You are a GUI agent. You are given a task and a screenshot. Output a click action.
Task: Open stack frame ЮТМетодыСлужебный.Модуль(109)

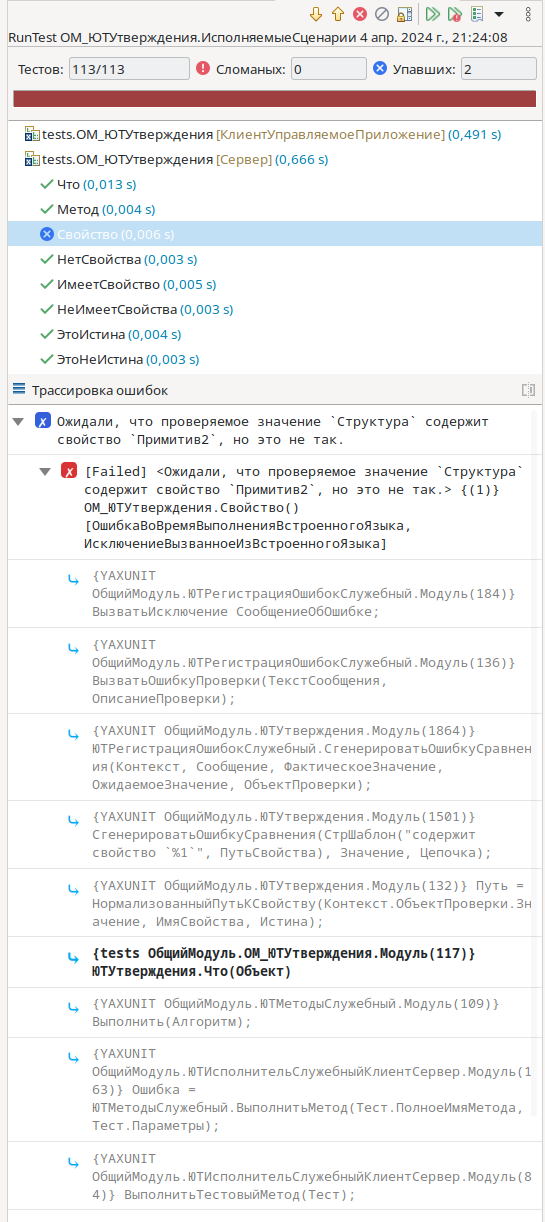click(x=295, y=1012)
